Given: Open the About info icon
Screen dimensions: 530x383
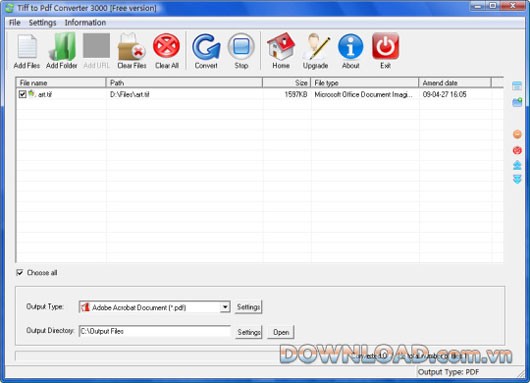Looking at the screenshot, I should [x=351, y=46].
